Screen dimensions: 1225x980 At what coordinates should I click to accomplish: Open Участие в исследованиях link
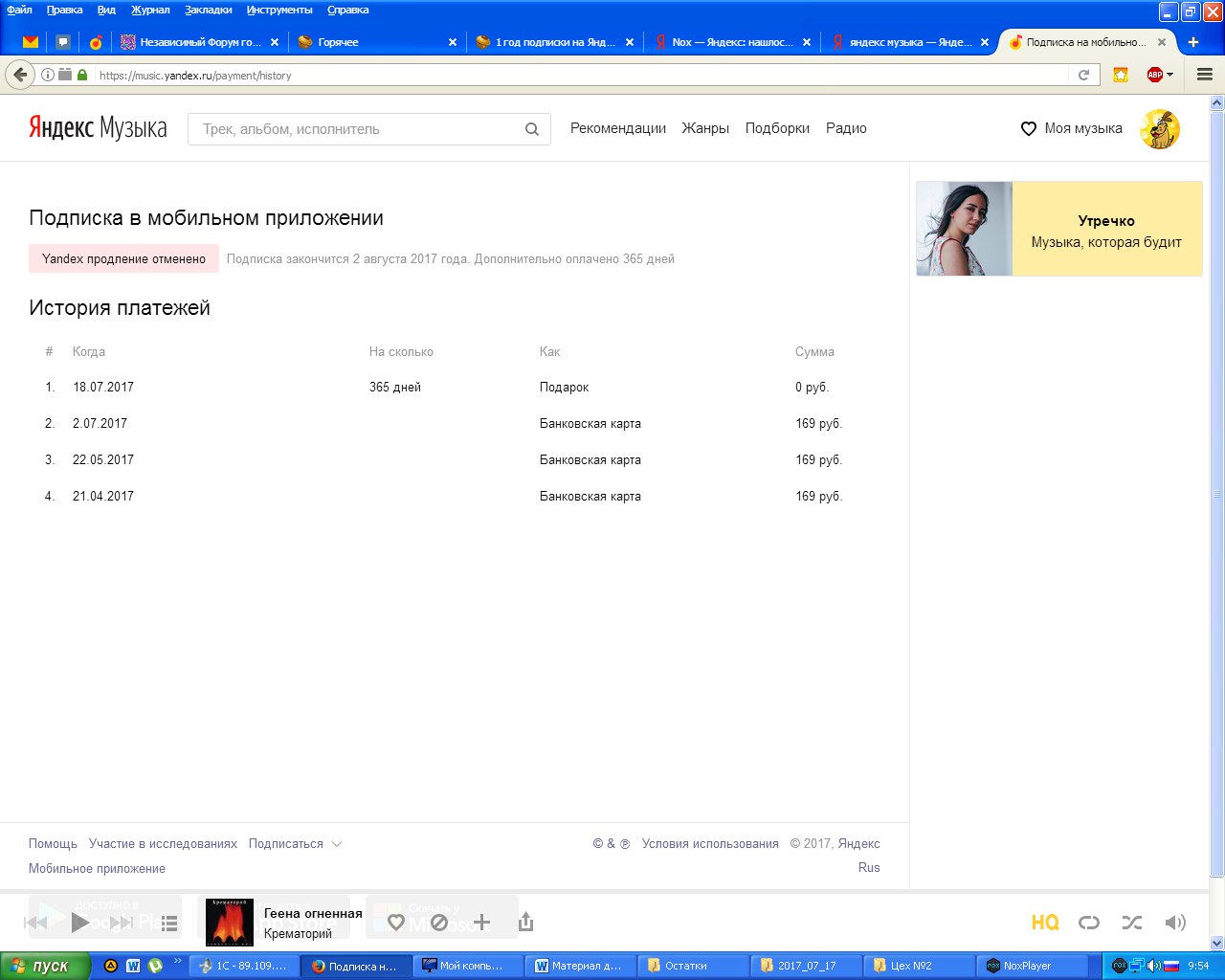pos(163,844)
